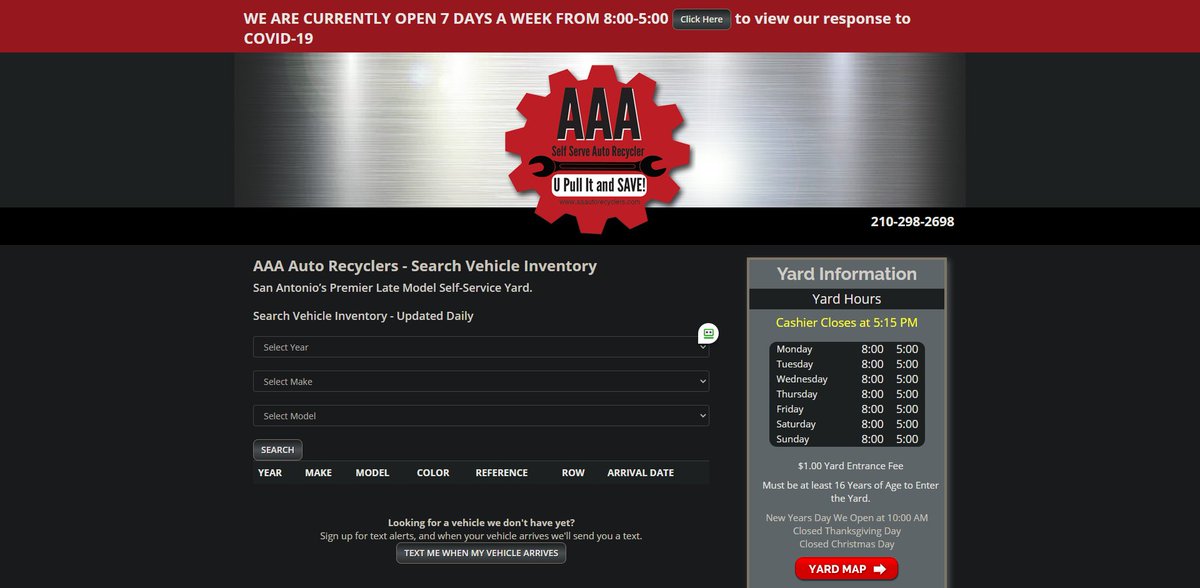Click the 'Yard Hours' label

pos(846,299)
